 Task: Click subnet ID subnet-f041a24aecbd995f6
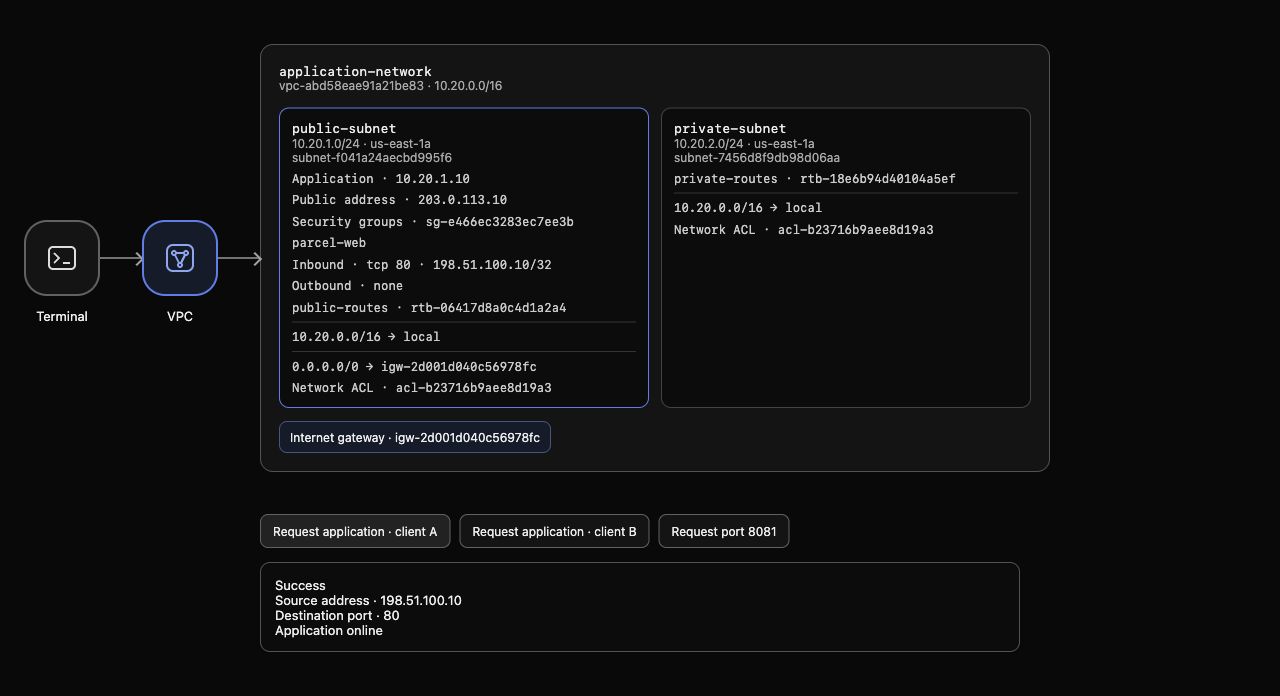coord(372,158)
